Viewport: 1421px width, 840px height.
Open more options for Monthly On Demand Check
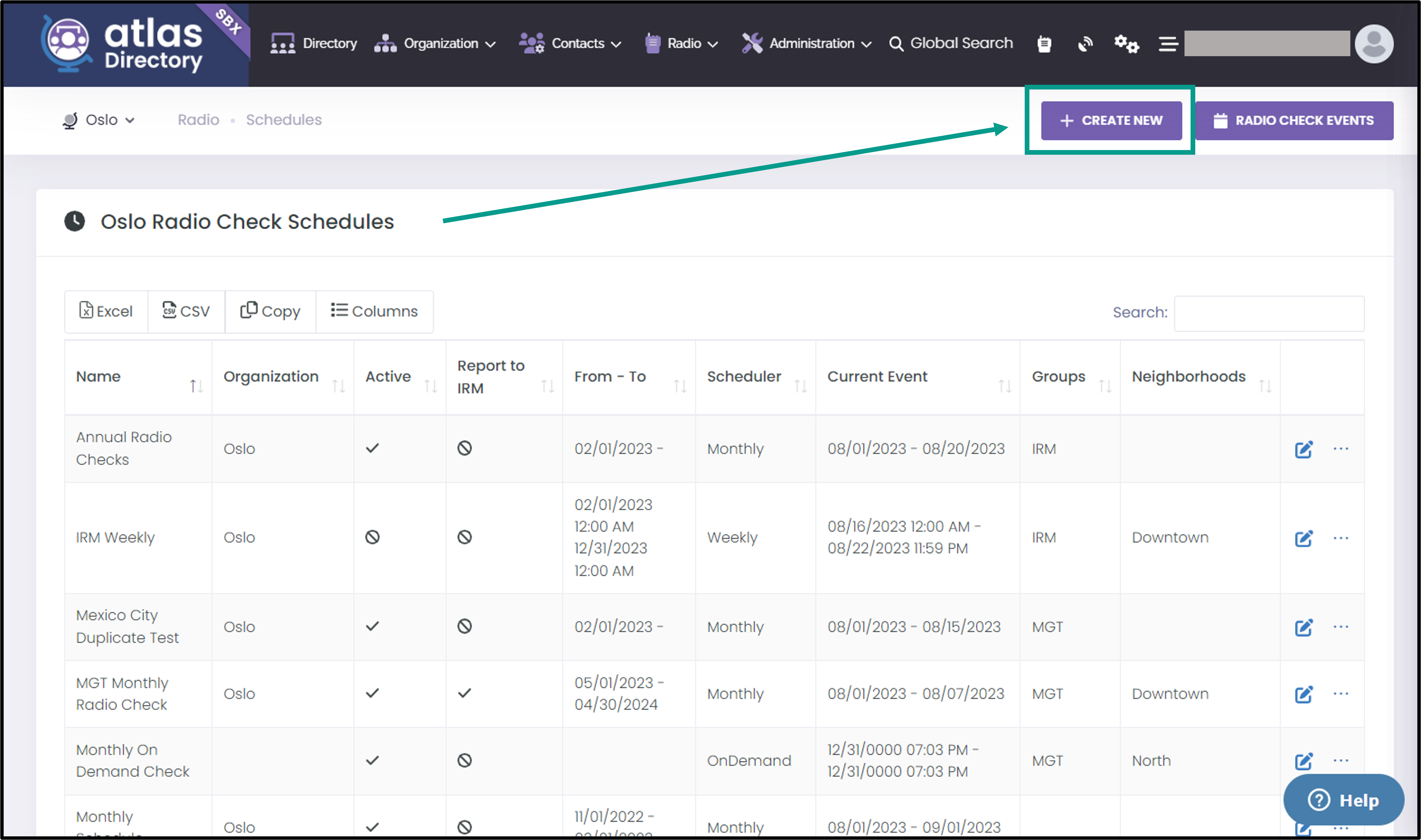pos(1341,760)
